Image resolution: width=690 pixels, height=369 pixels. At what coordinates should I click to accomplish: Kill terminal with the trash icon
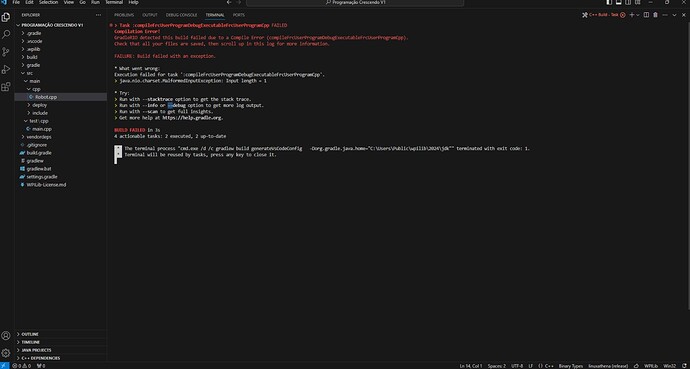(x=655, y=15)
